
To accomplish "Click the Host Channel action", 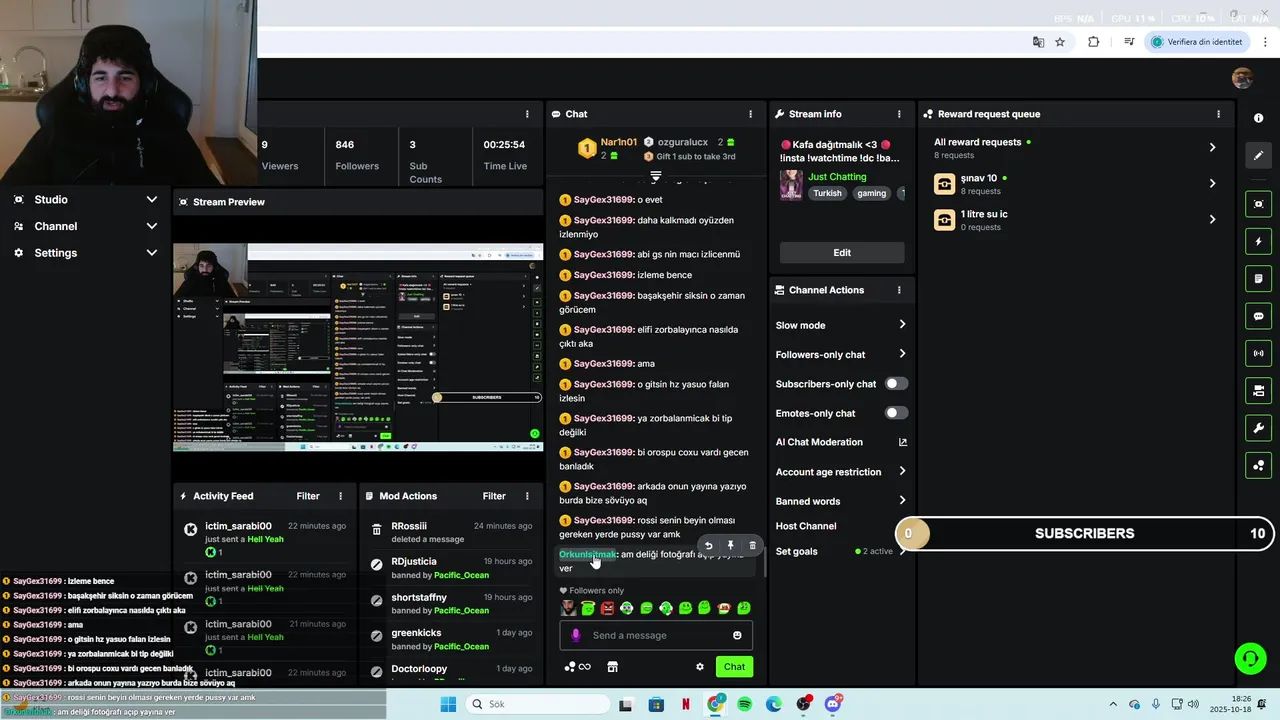I will (x=806, y=526).
